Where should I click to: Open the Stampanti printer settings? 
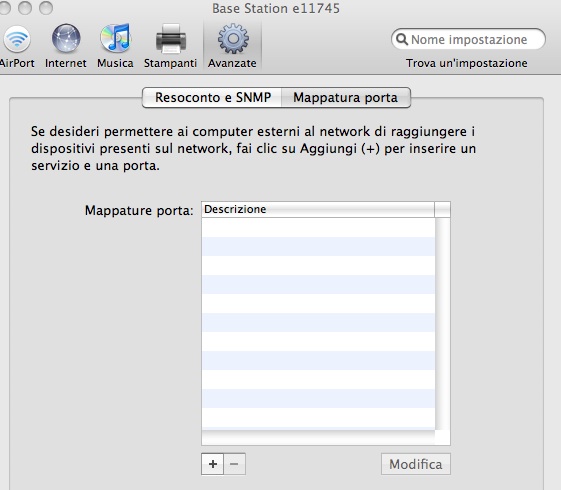(x=170, y=46)
